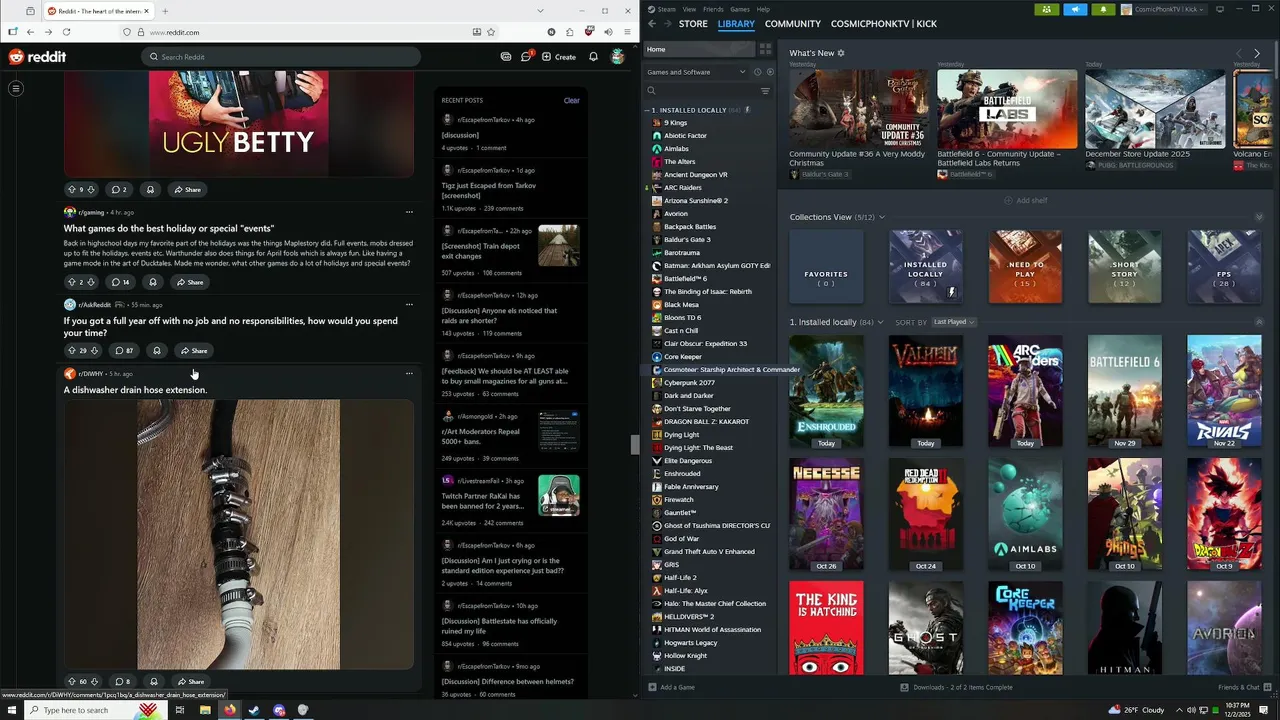Image resolution: width=1280 pixels, height=720 pixels.
Task: Open the Steam Friends menu
Action: coord(713,9)
